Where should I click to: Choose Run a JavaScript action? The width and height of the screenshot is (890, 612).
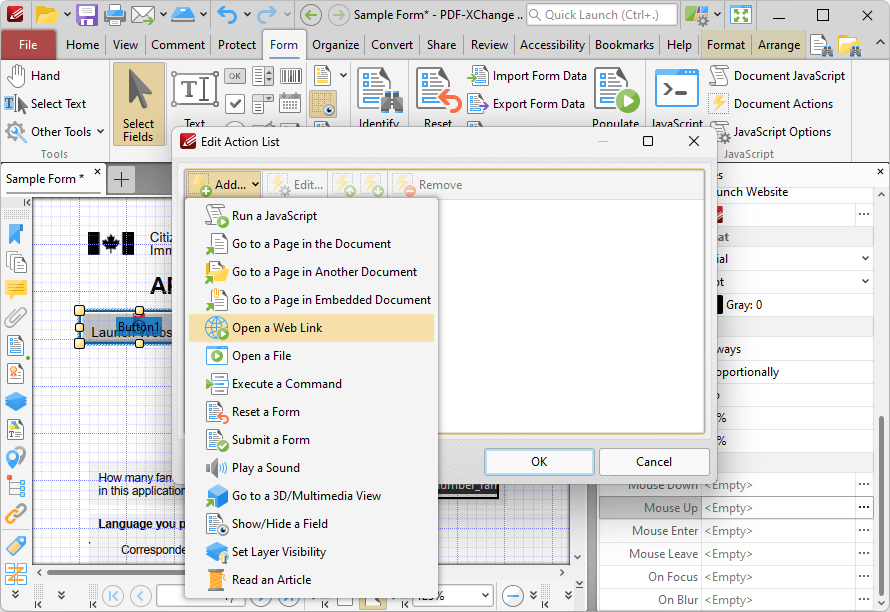(x=312, y=216)
